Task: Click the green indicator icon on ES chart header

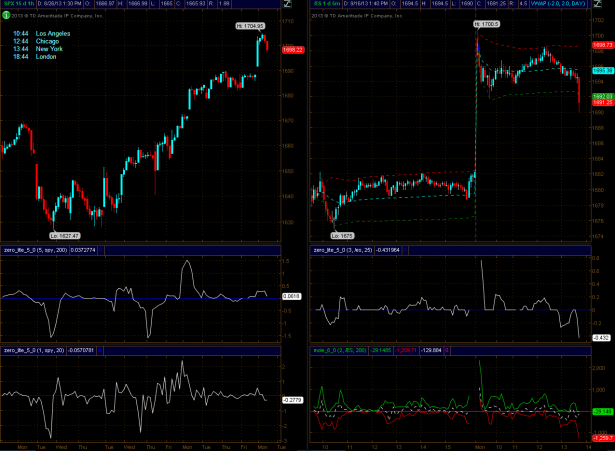Action: [316, 18]
